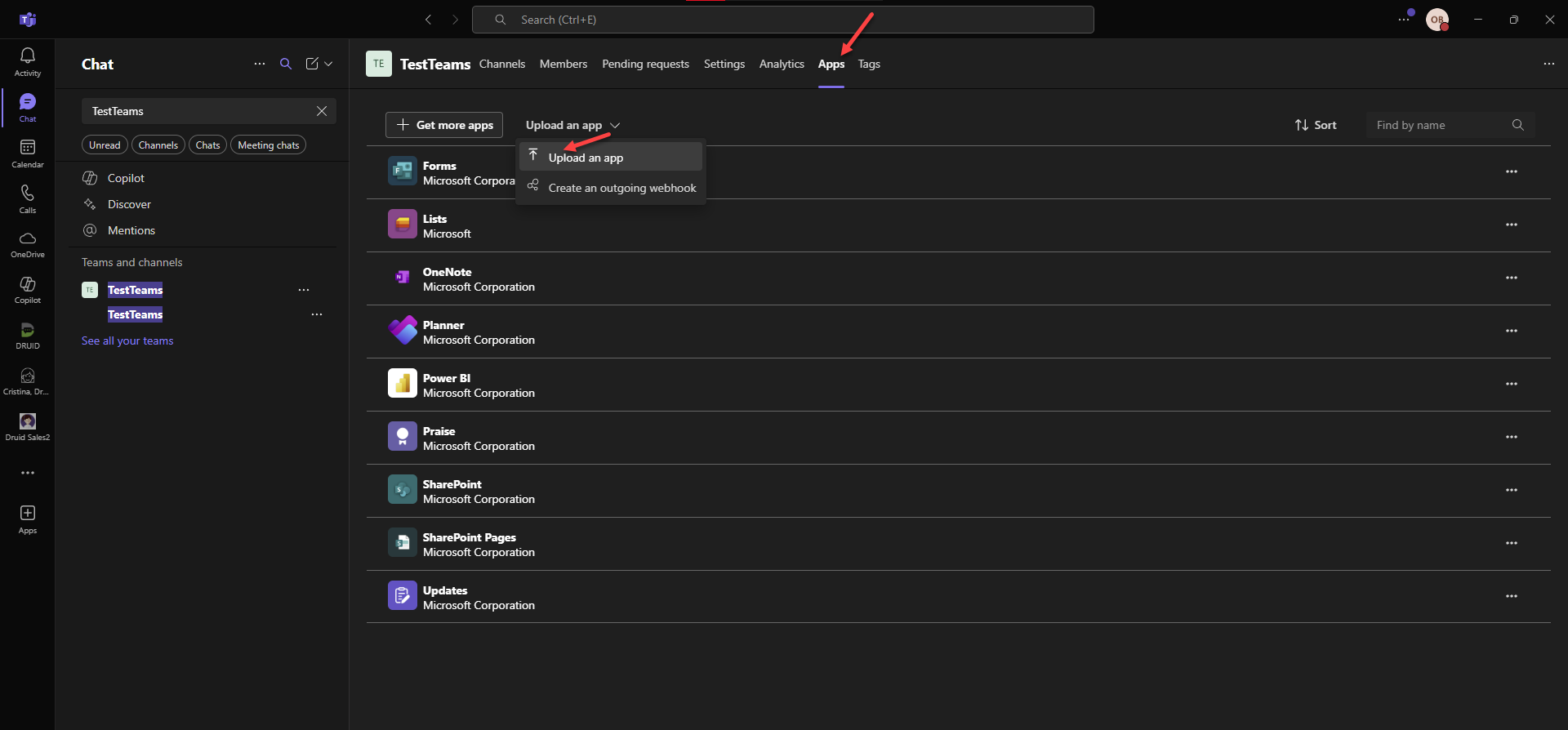Open more options for SharePoint app
The width and height of the screenshot is (1568, 730).
1512,490
